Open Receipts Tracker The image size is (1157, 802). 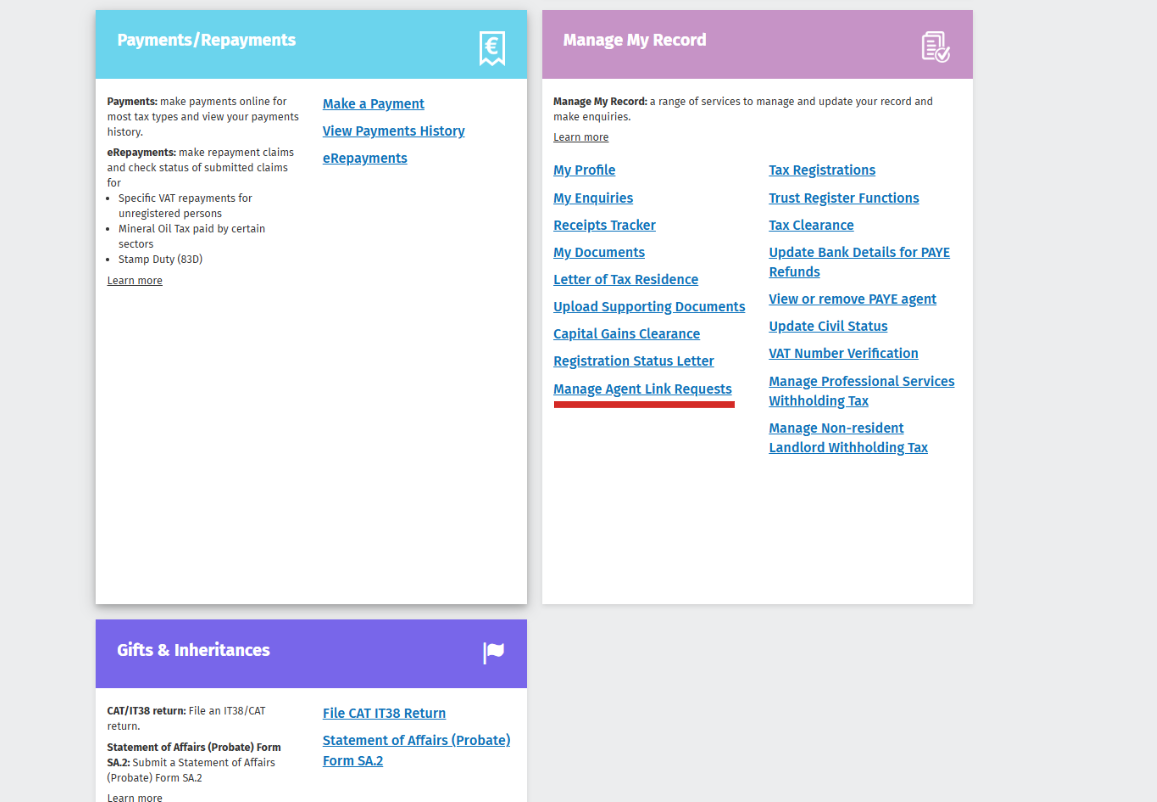click(x=604, y=225)
